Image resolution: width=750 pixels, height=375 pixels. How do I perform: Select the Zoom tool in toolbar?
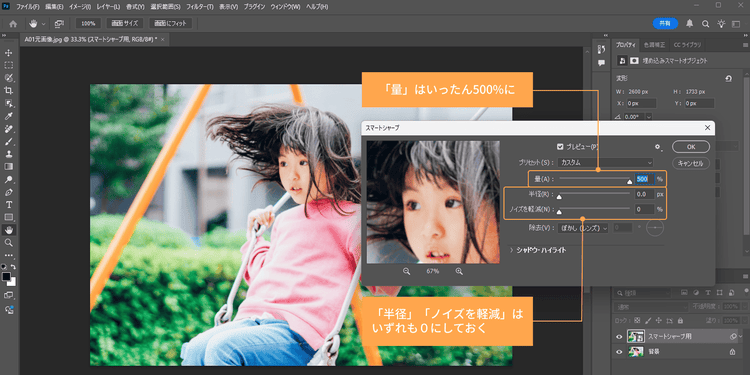pos(9,243)
